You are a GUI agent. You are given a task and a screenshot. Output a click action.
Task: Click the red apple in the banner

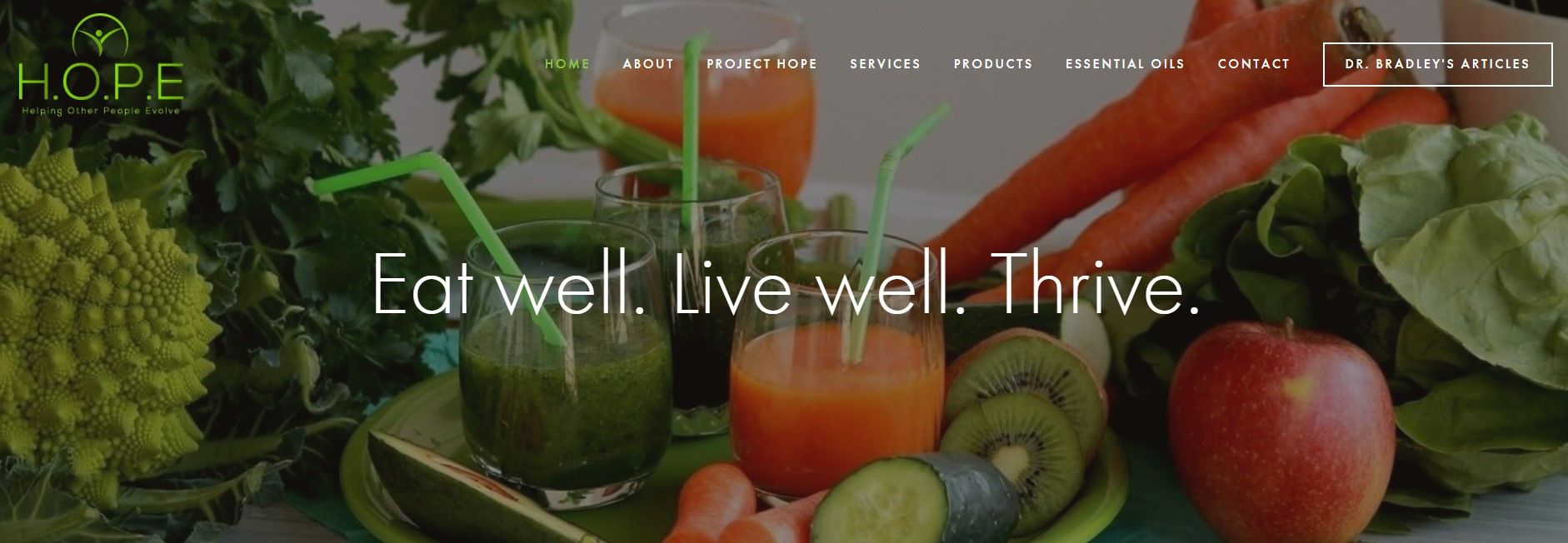pyautogui.click(x=1280, y=431)
